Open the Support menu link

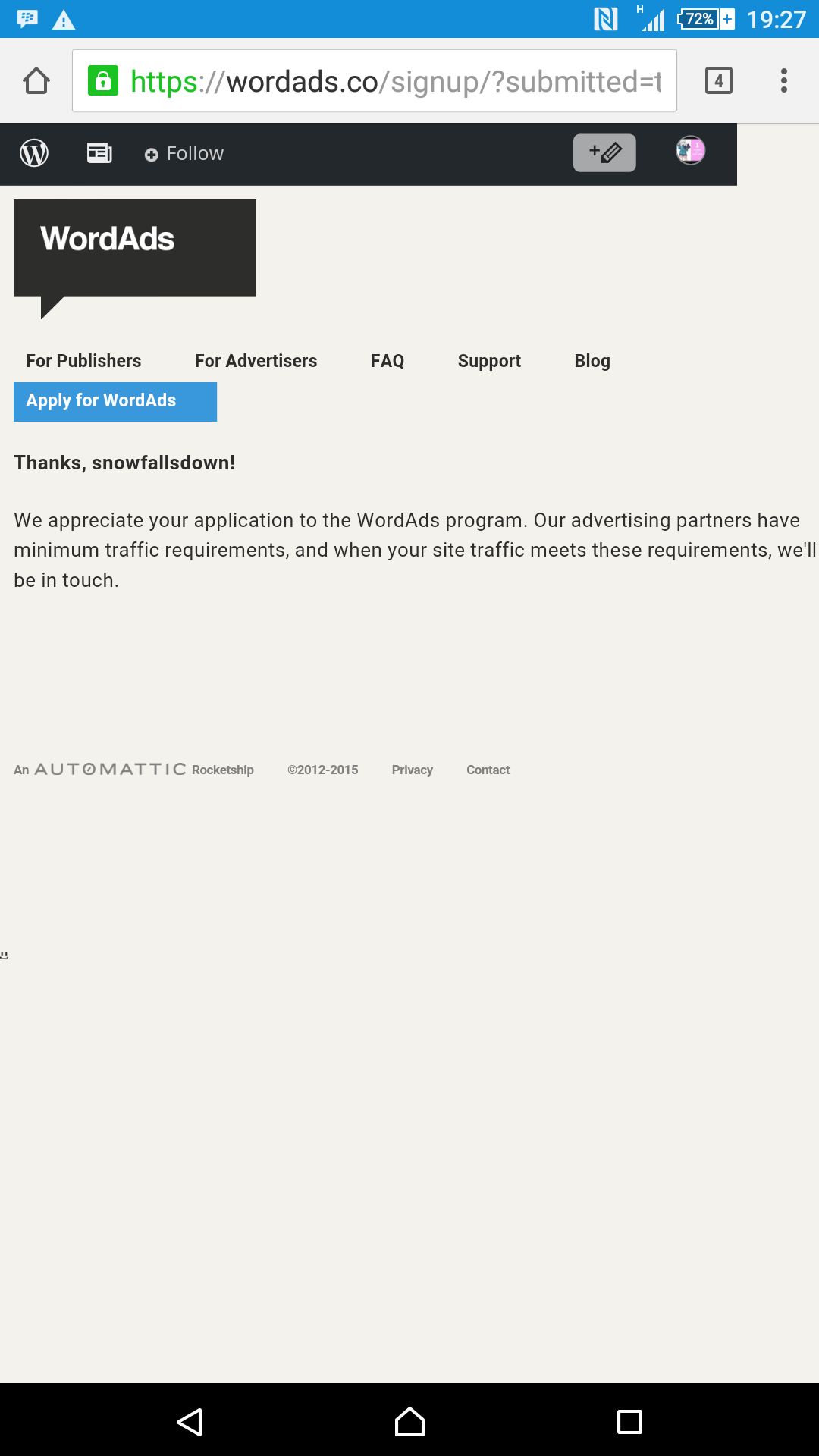pyautogui.click(x=489, y=361)
